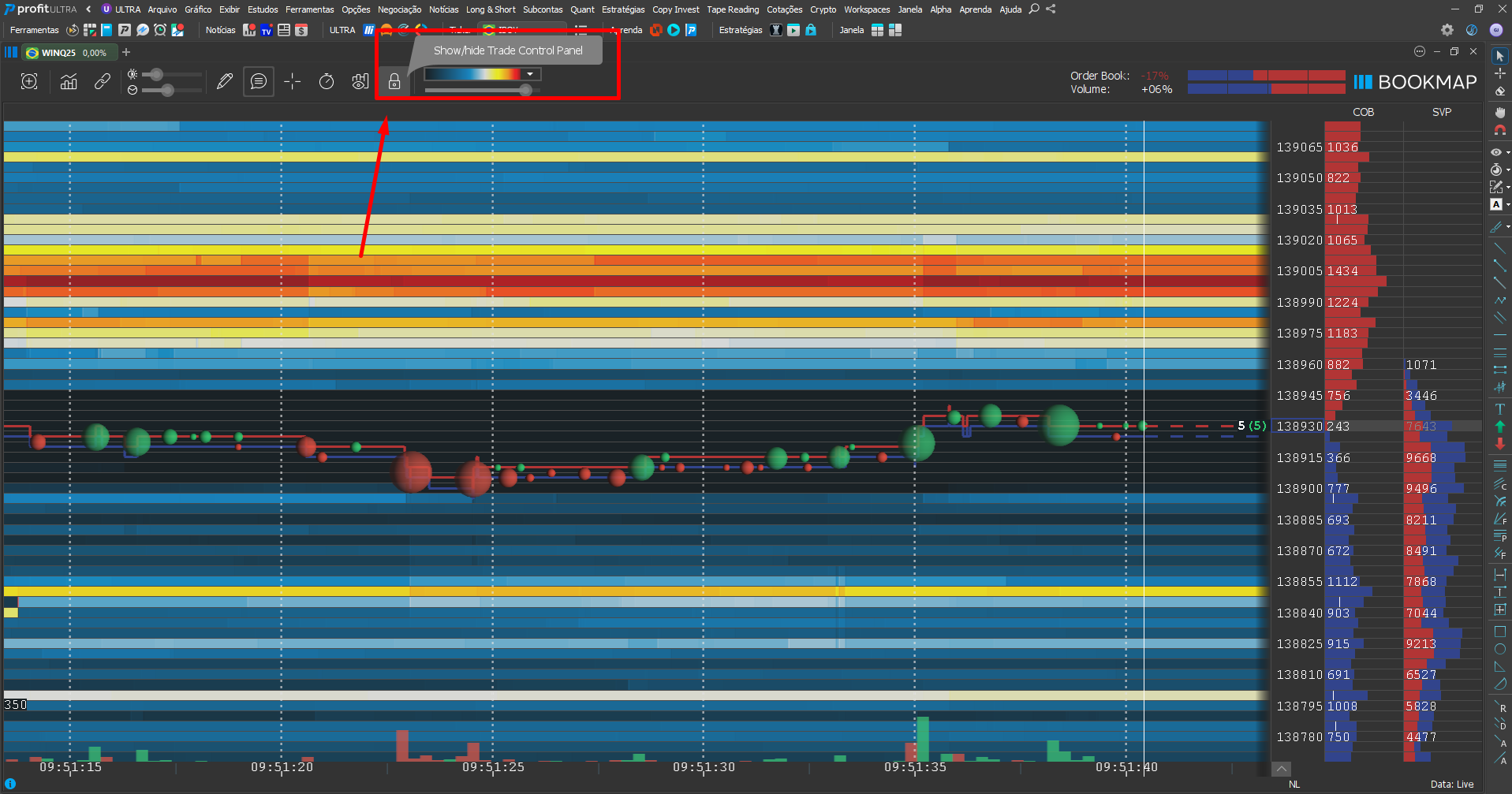
Task: Click the COB column header
Action: click(x=1363, y=112)
